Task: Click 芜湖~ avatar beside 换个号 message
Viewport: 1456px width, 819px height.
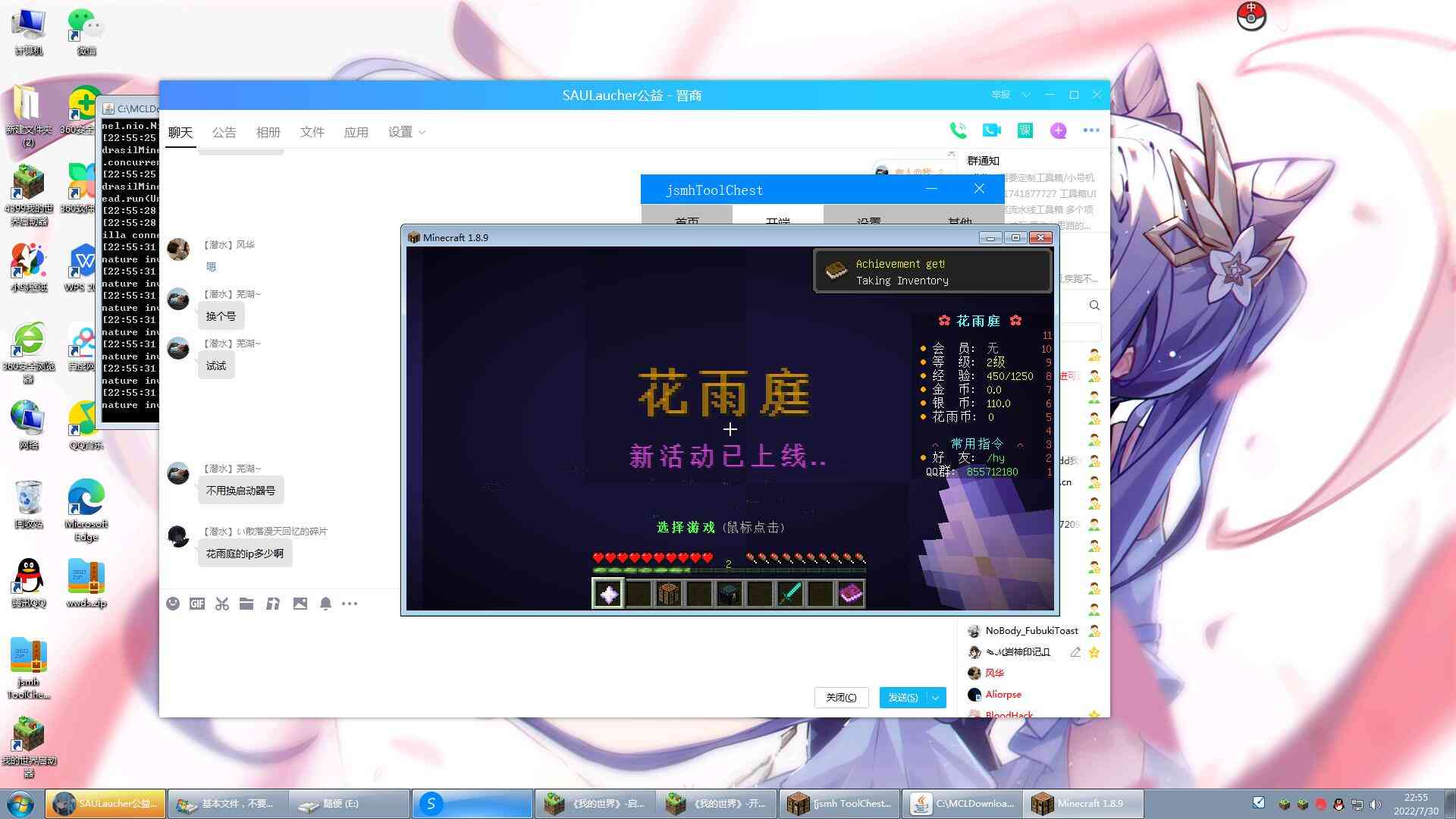Action: coord(178,299)
